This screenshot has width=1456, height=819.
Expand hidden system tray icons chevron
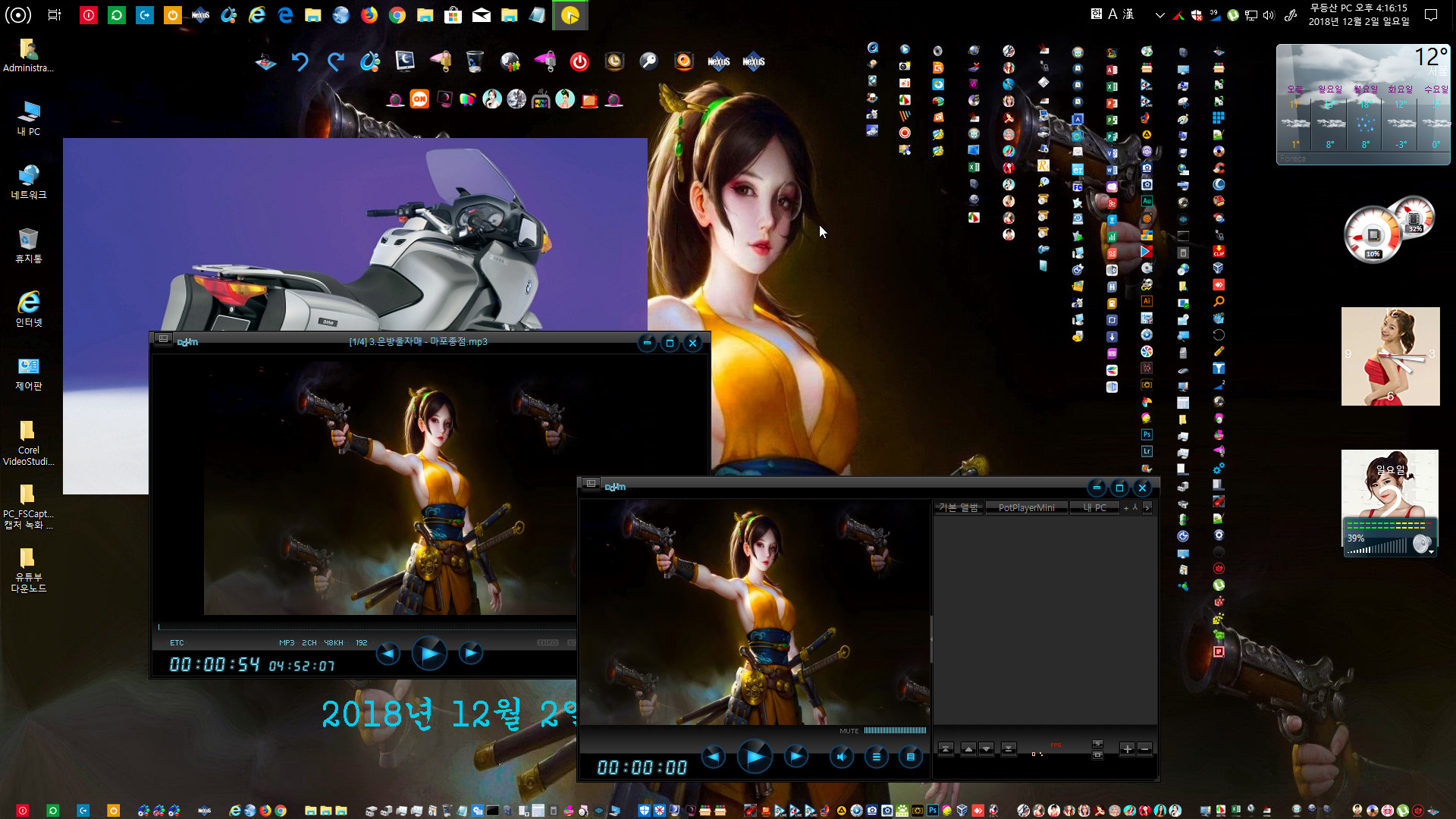click(1159, 14)
